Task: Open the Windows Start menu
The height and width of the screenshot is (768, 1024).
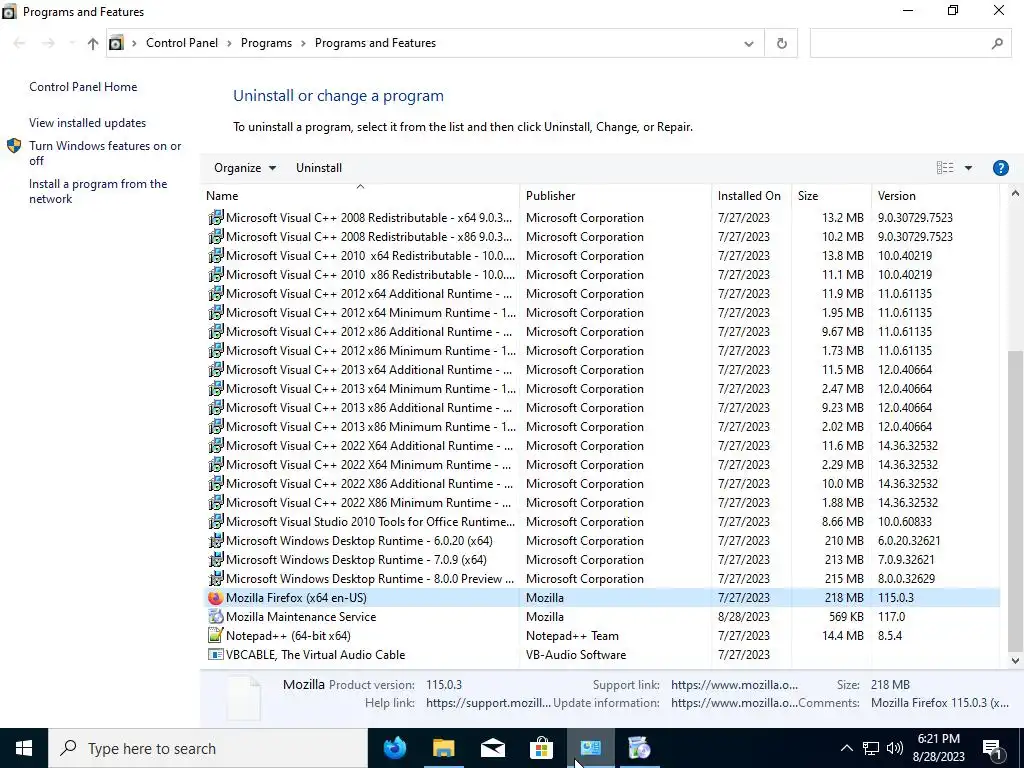Action: 24,748
